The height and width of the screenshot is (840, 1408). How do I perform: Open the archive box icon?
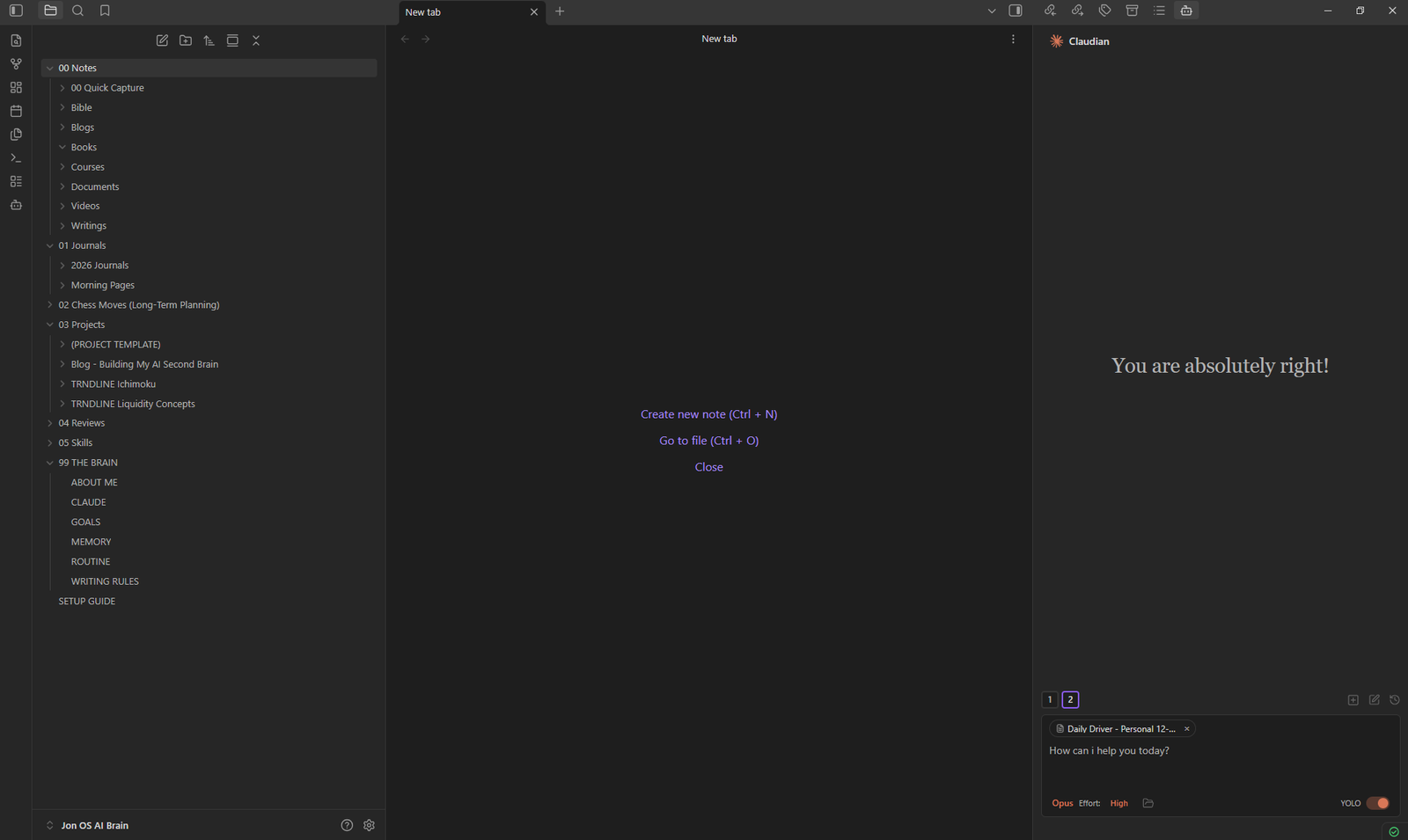(x=1132, y=11)
